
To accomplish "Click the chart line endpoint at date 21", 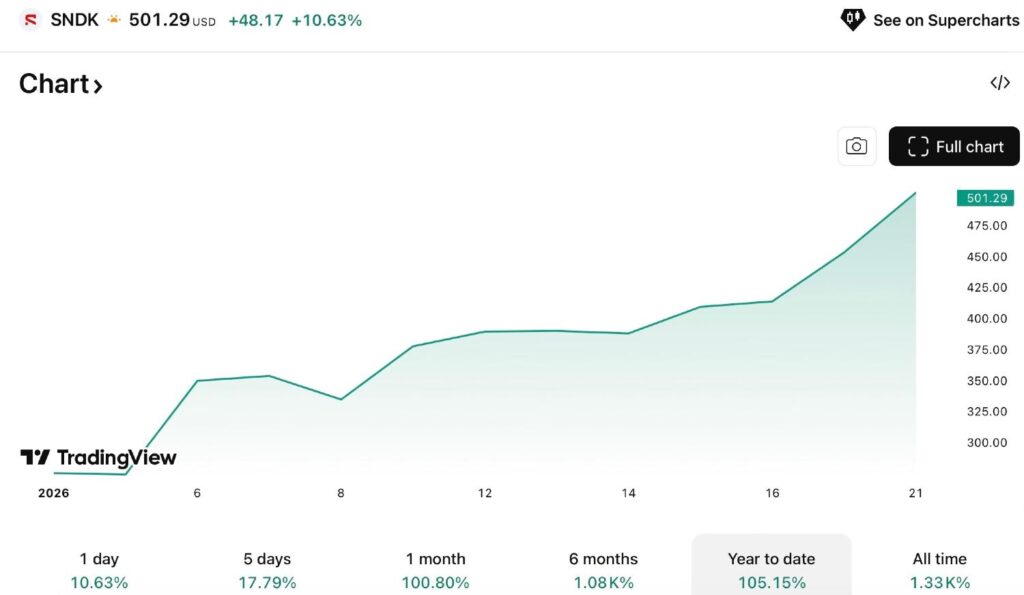I will pyautogui.click(x=915, y=193).
